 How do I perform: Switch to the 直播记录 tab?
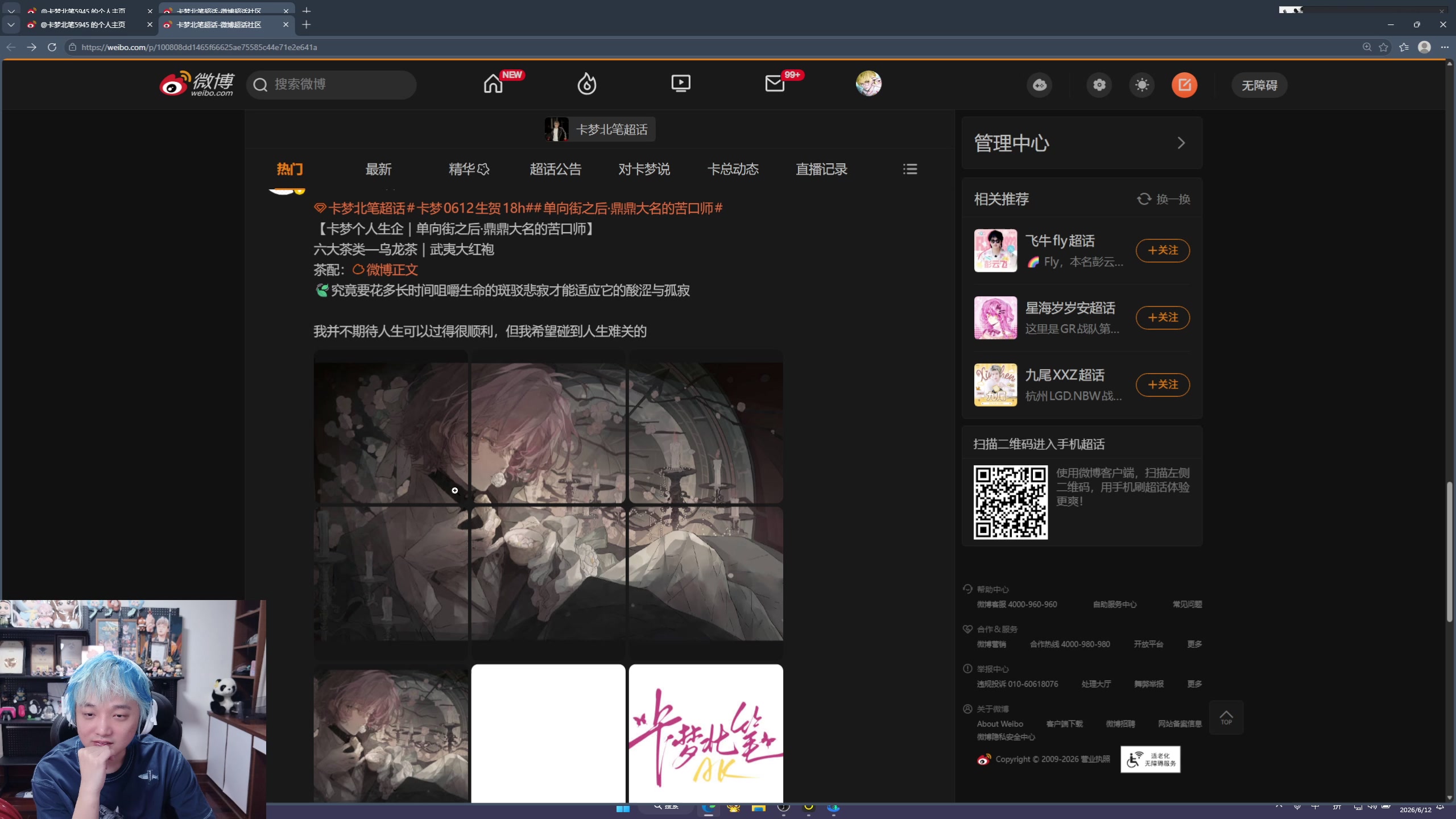(x=822, y=169)
